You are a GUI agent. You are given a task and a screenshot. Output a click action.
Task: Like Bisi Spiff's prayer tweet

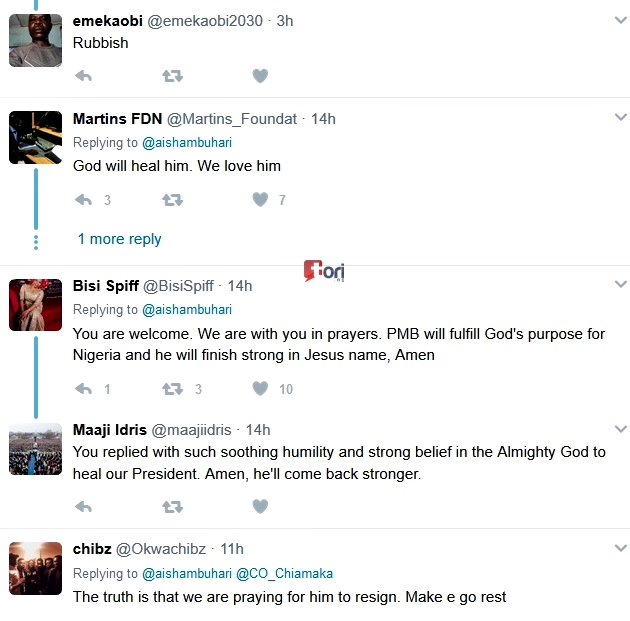pos(260,389)
